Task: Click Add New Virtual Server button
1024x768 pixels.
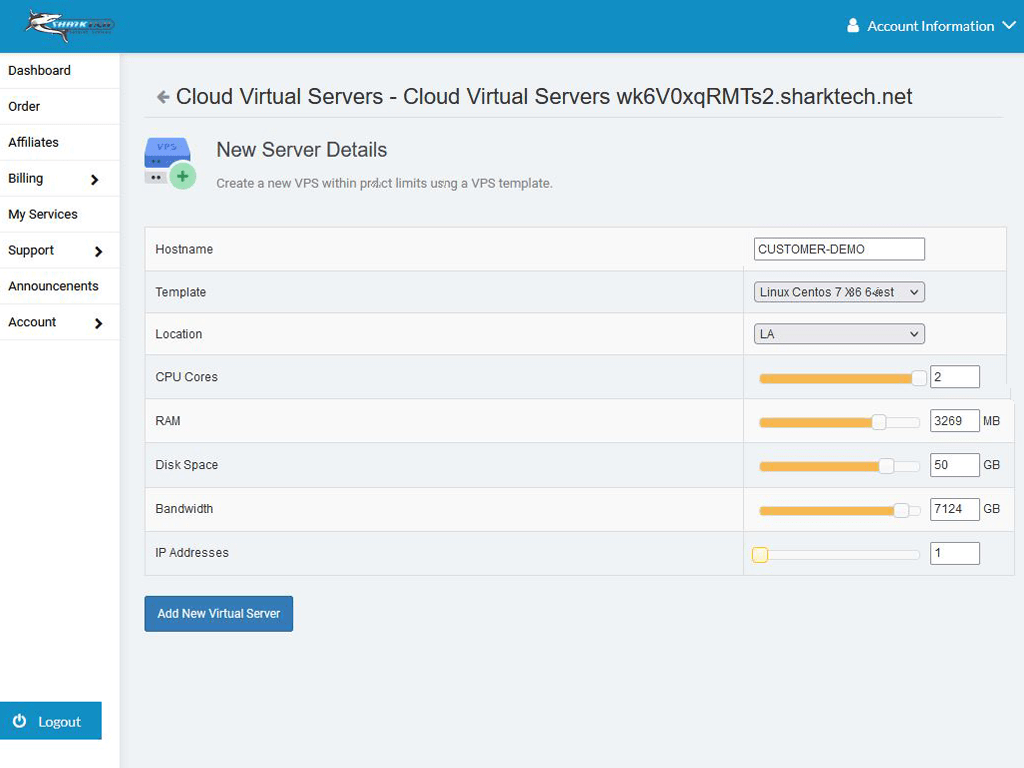Action: pos(219,614)
